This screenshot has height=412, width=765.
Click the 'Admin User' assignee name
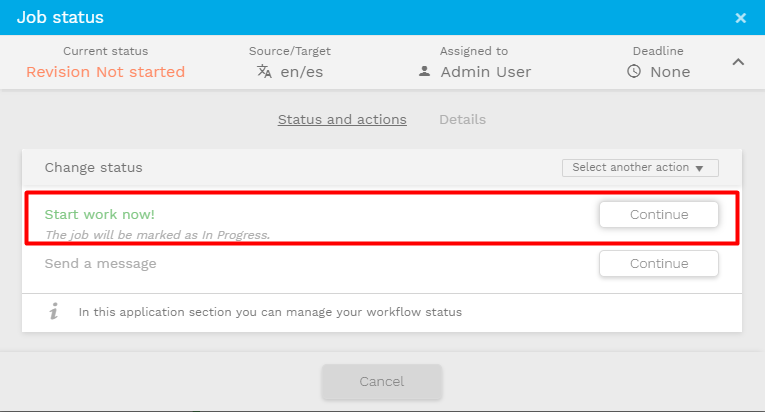(x=486, y=71)
